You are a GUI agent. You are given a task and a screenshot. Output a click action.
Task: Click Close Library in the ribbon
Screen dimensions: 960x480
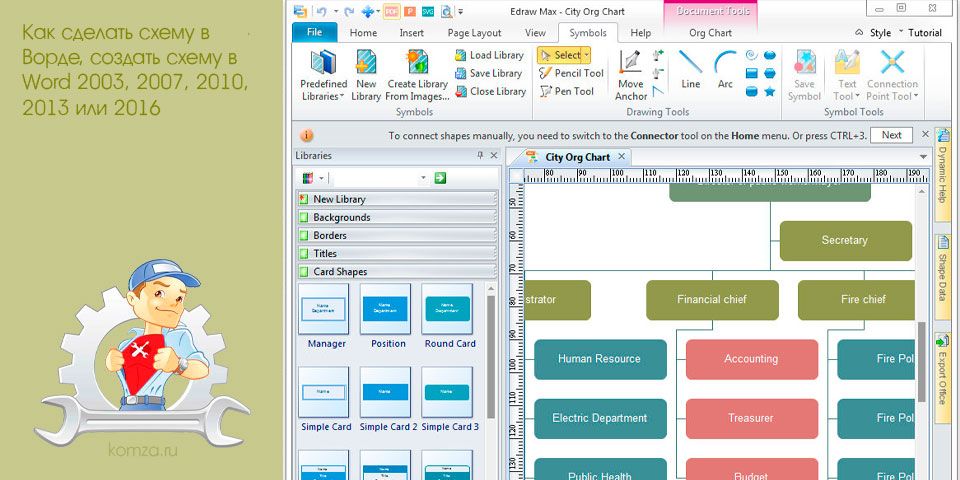pos(489,91)
